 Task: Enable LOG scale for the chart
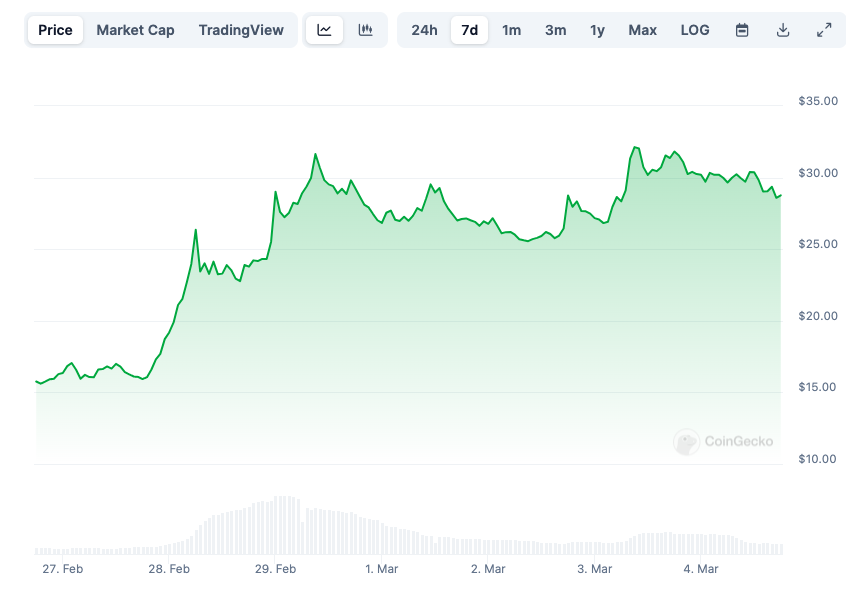click(x=695, y=30)
